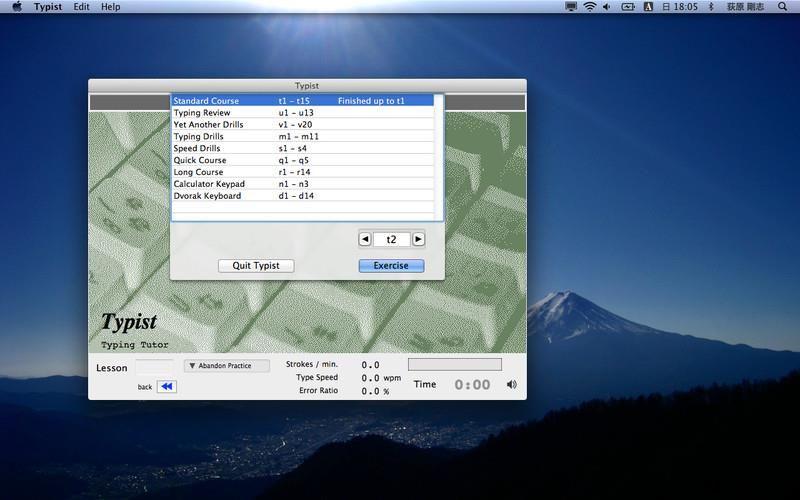The image size is (800, 500).
Task: Open the input source menu icon
Action: pyautogui.click(x=648, y=7)
